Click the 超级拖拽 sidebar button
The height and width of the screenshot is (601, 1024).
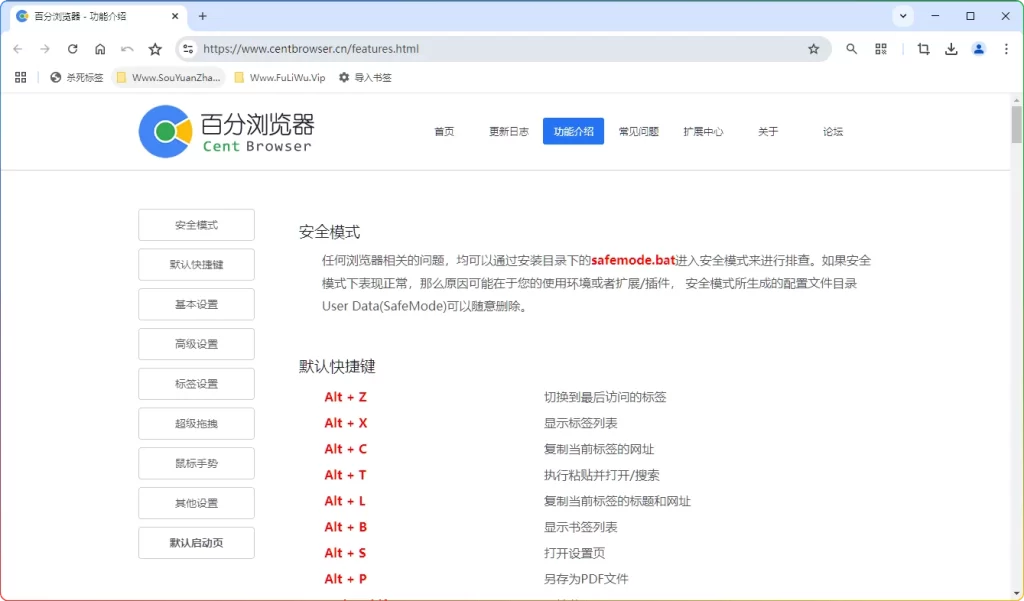(x=197, y=424)
